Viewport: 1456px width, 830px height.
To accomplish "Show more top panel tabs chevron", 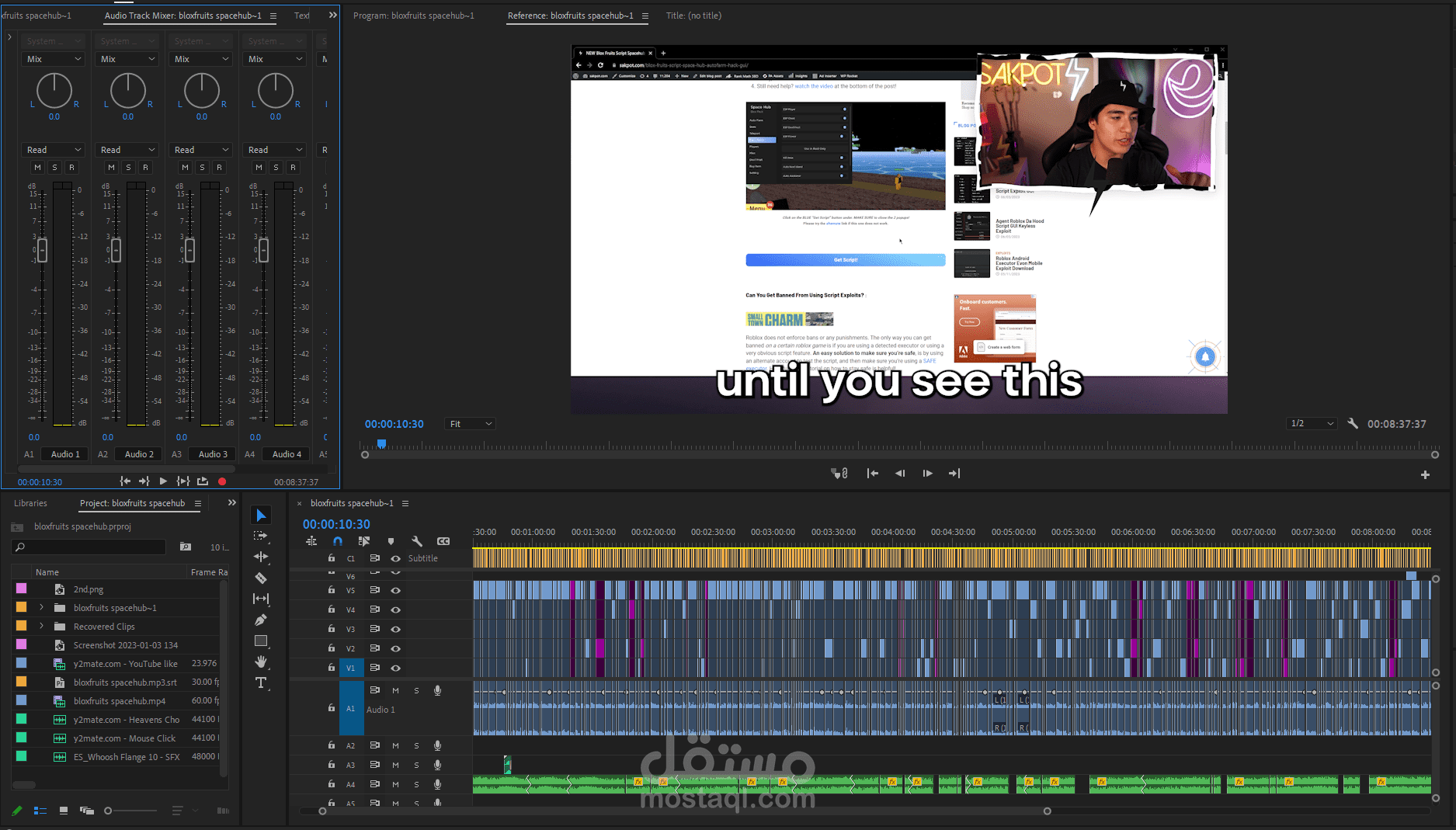I will 333,15.
